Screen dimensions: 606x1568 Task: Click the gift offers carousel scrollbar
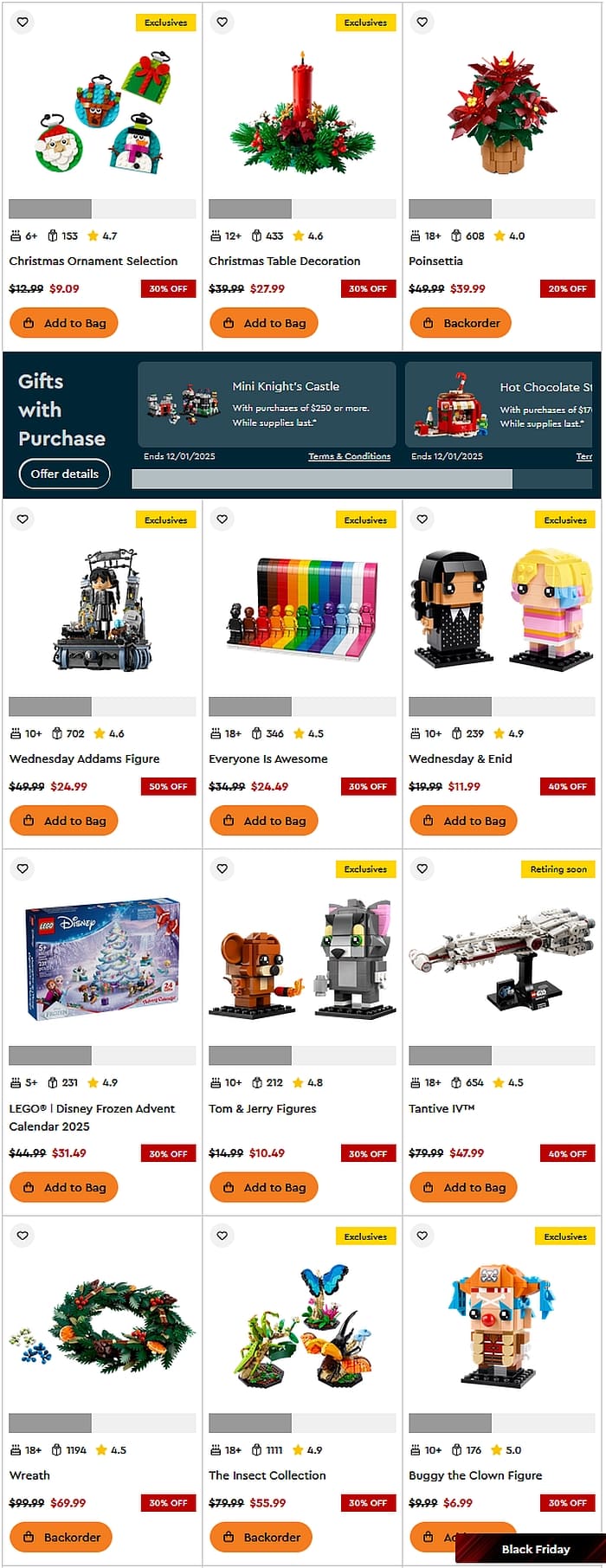tap(322, 479)
